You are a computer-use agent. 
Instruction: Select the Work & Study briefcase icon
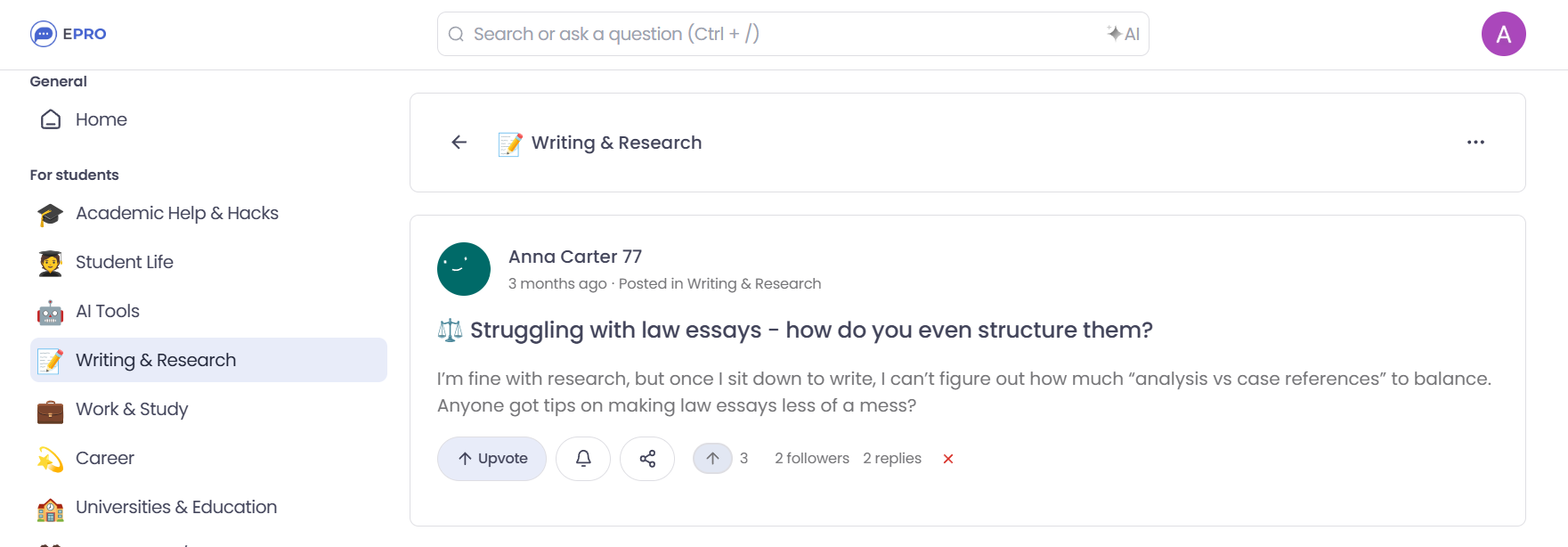coord(51,409)
